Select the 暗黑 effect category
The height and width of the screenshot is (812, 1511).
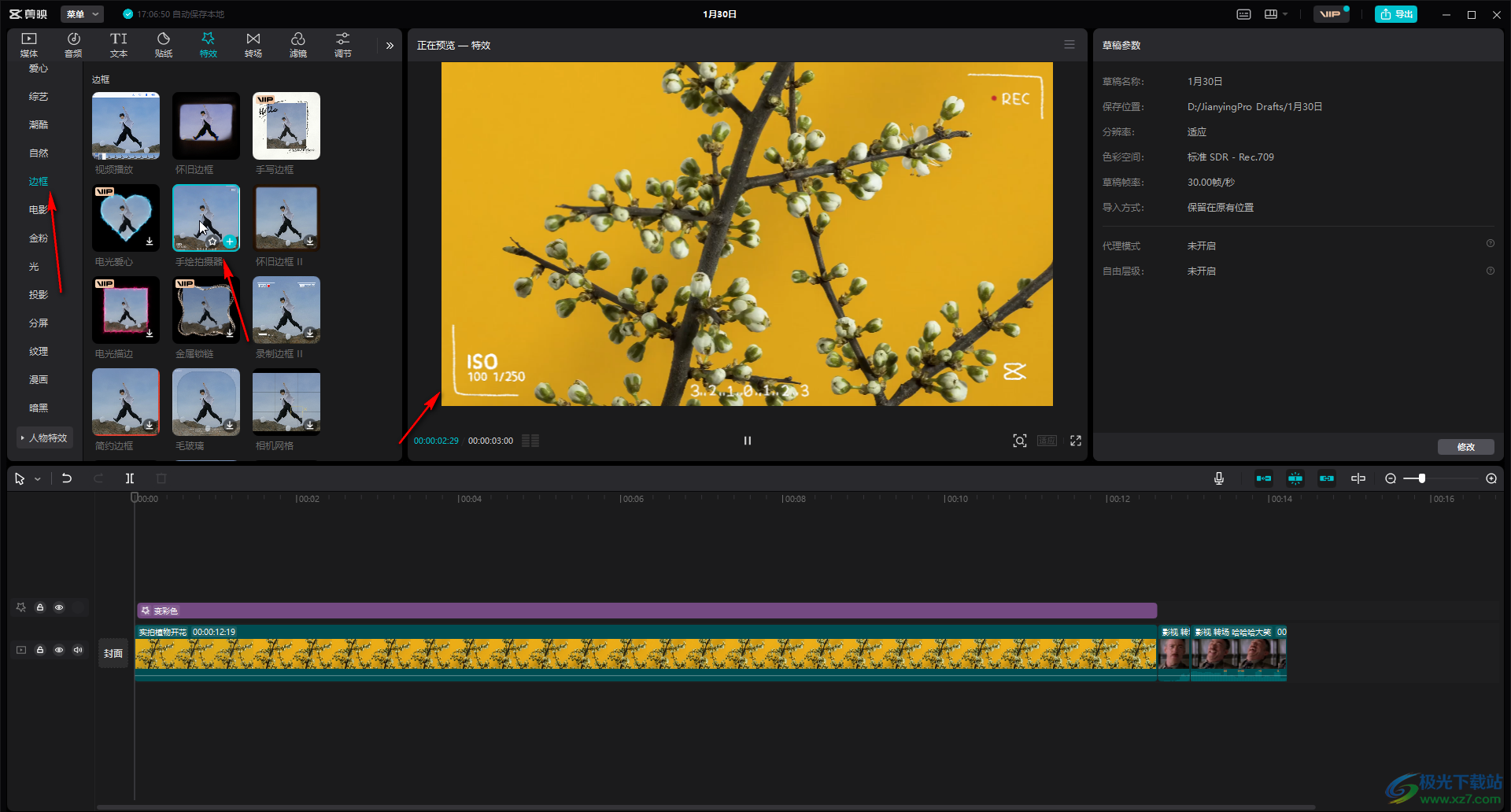[x=39, y=408]
